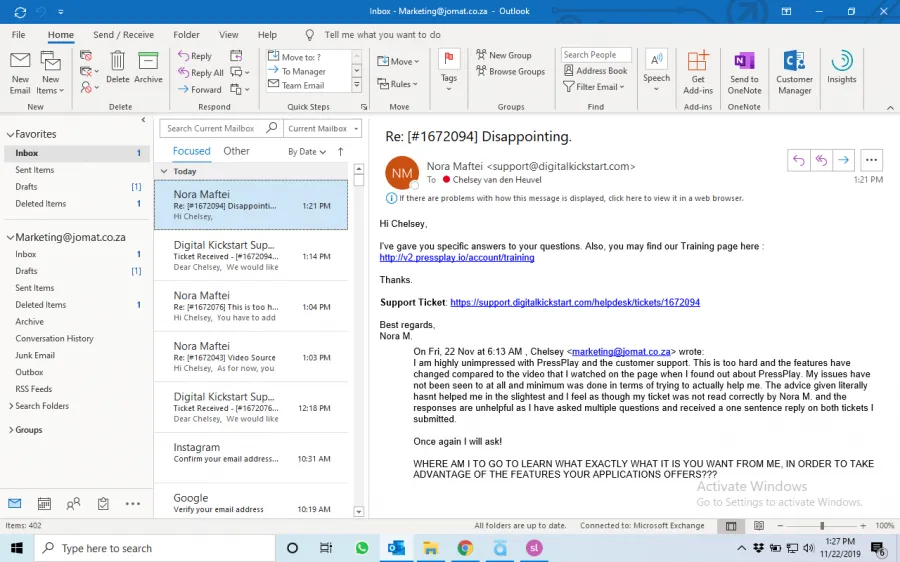Collapse the Today message group

coord(164,171)
